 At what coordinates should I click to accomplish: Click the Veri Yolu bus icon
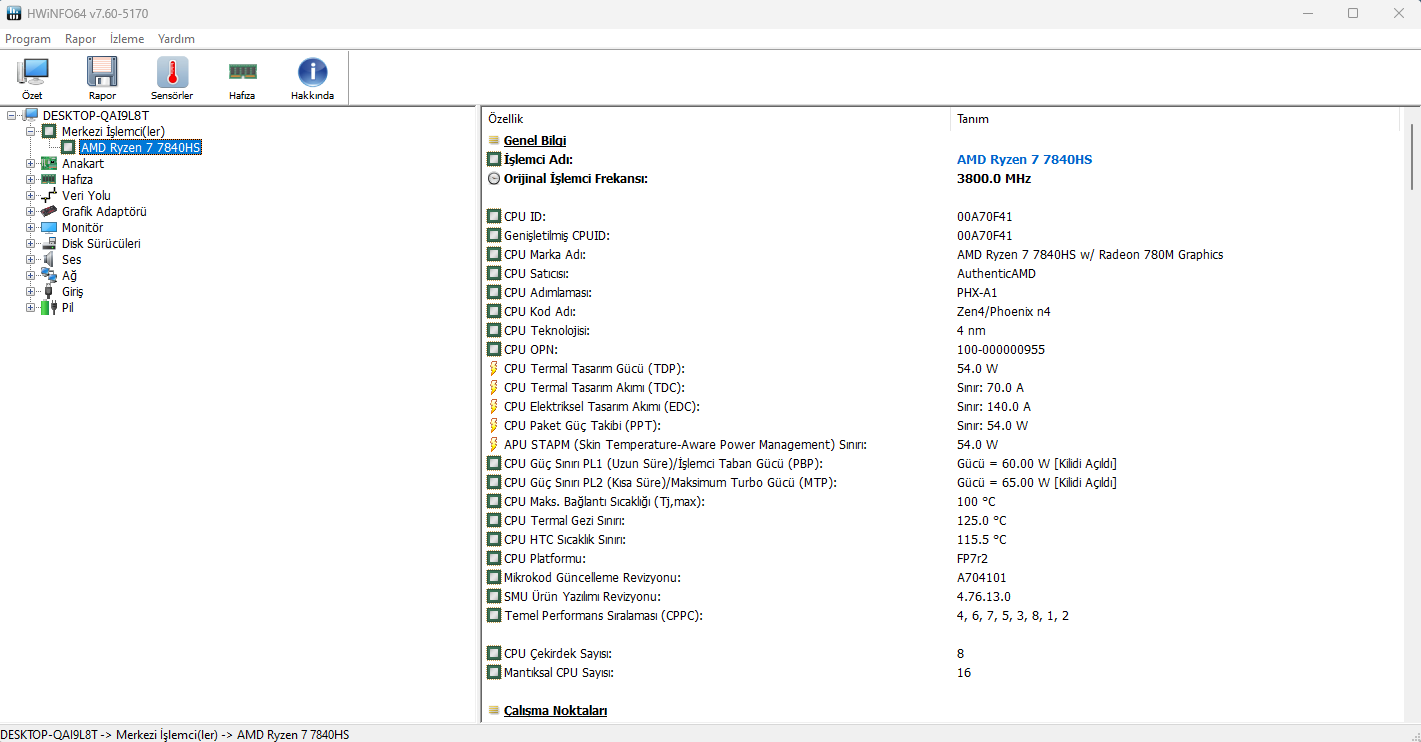point(49,195)
